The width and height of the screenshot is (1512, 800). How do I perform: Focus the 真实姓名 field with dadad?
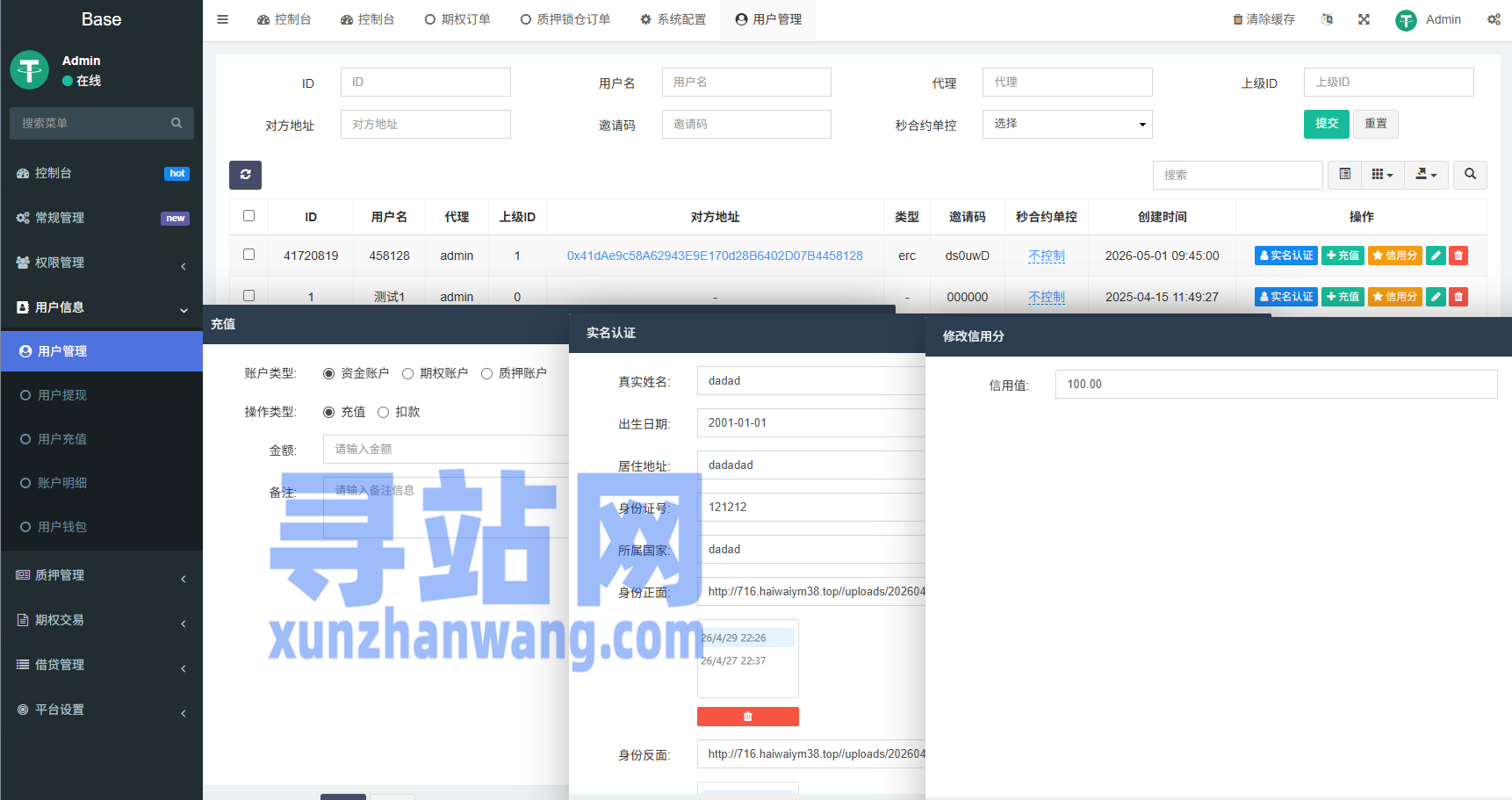pyautogui.click(x=811, y=380)
